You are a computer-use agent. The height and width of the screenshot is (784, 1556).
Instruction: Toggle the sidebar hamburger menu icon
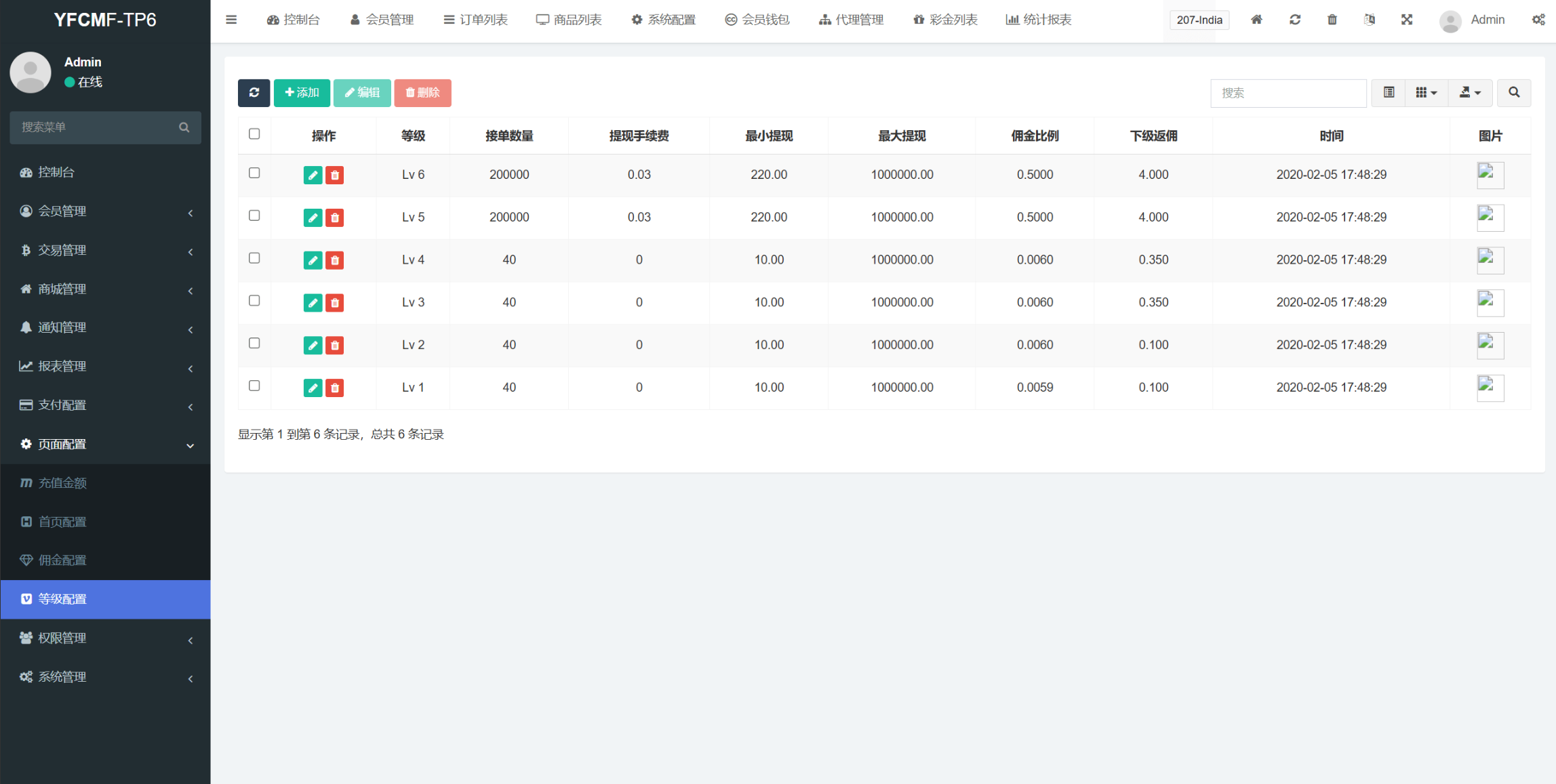[231, 20]
